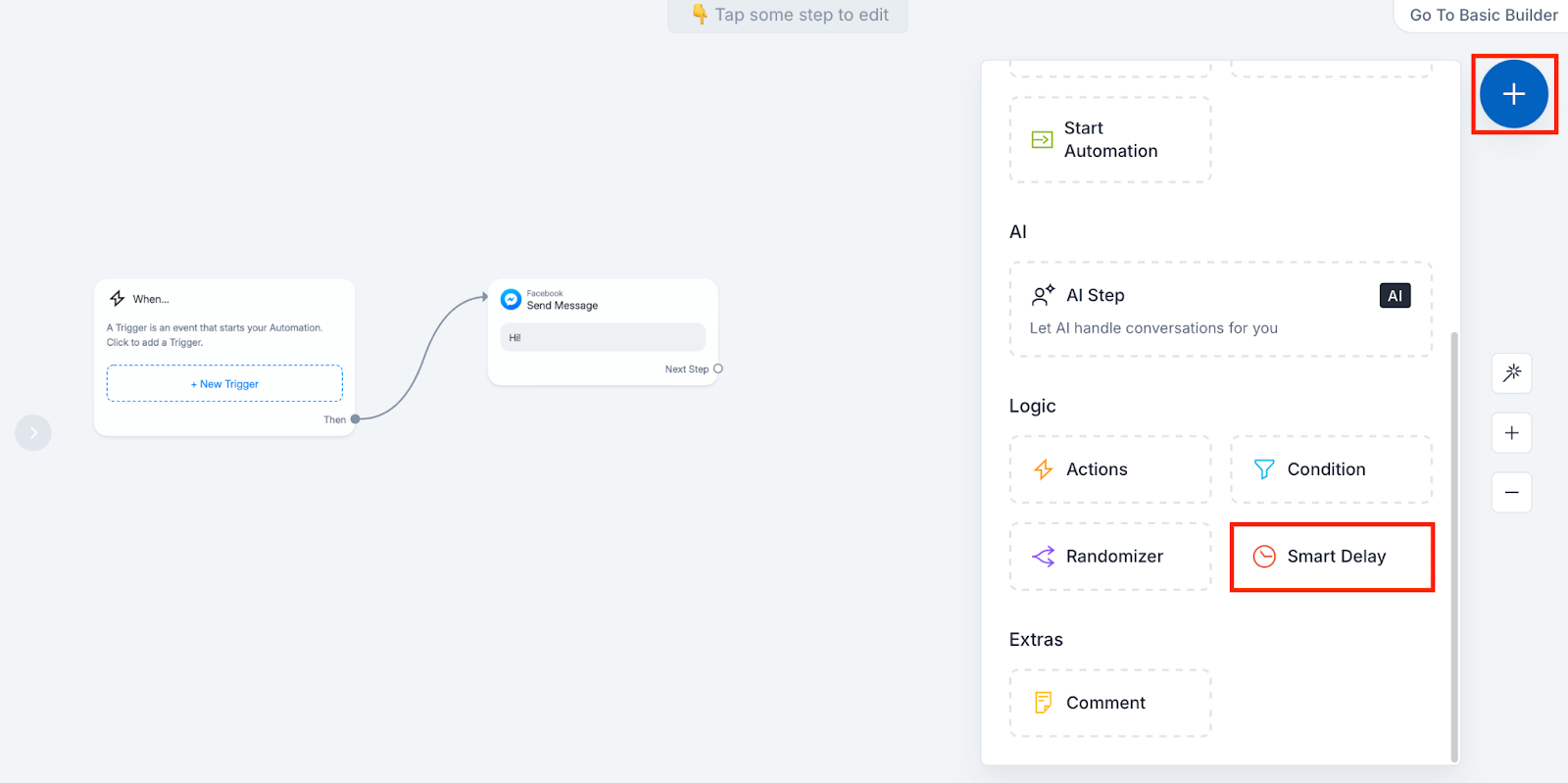Open Go To Basic Builder

(1483, 15)
